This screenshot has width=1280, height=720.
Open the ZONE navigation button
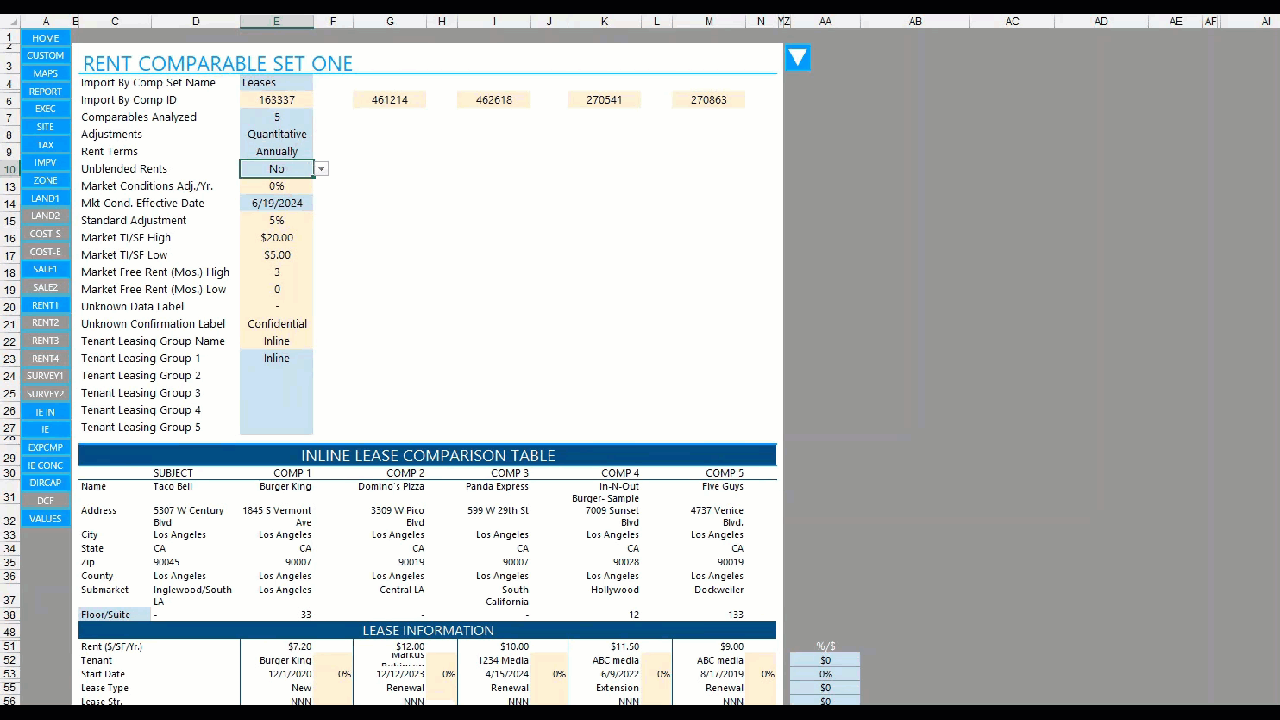[45, 180]
